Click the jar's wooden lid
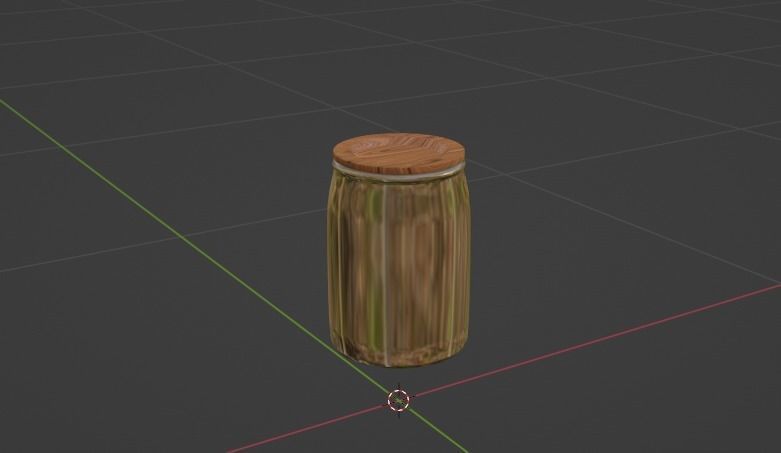 click(399, 151)
